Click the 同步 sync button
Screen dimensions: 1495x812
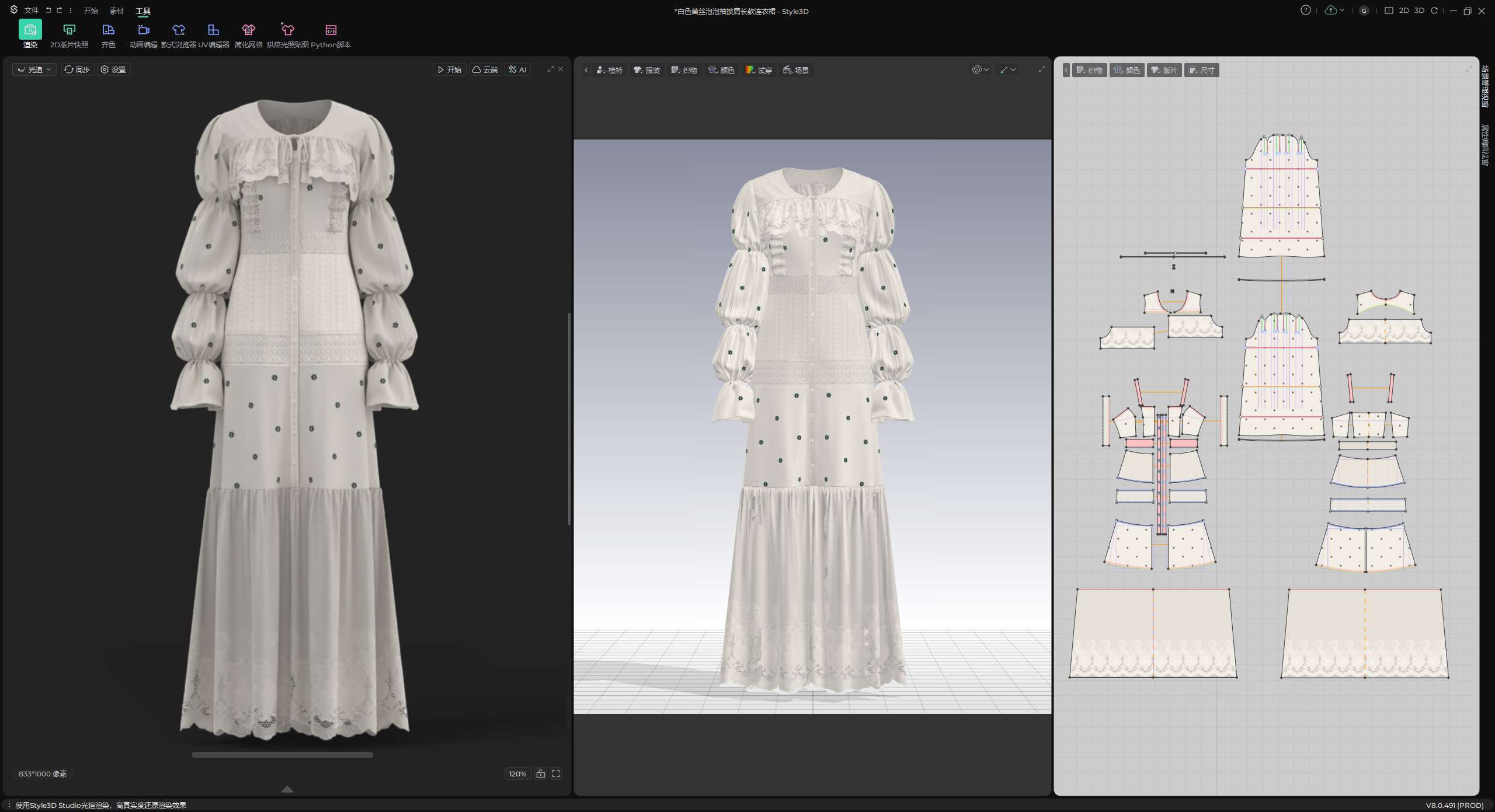click(78, 69)
